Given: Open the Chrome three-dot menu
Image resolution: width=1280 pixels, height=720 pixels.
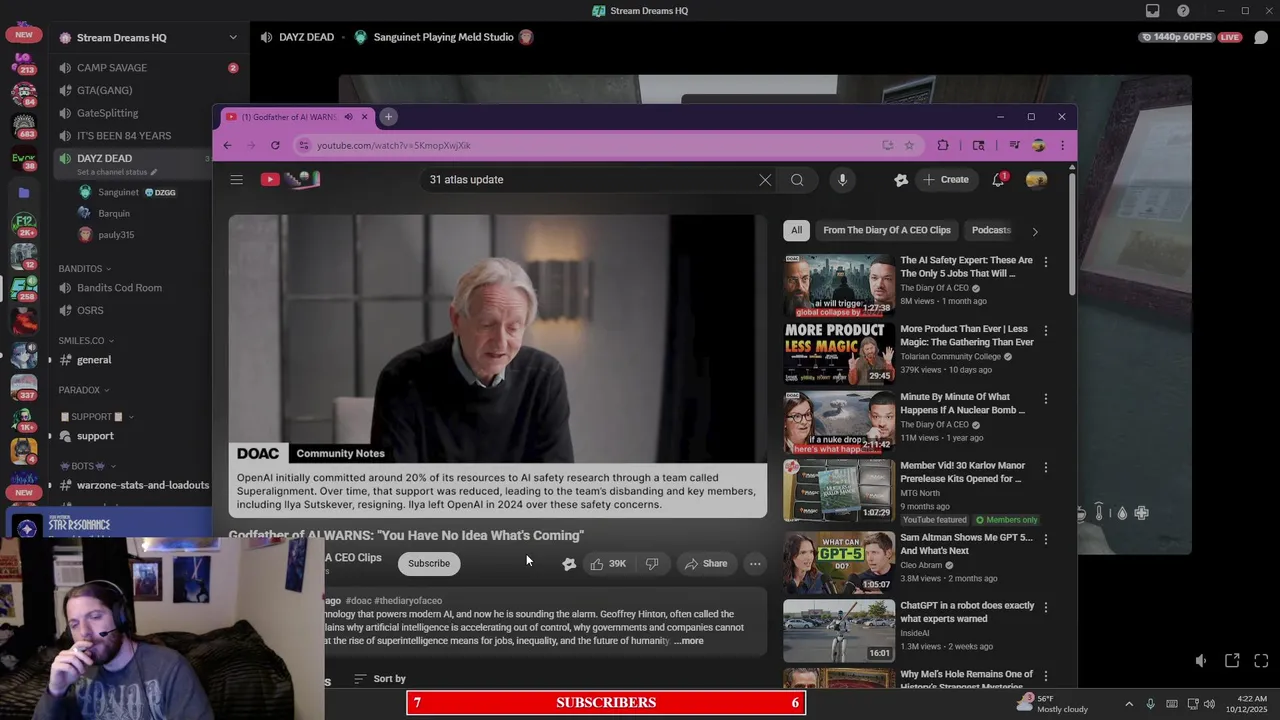Looking at the screenshot, I should tap(1061, 146).
